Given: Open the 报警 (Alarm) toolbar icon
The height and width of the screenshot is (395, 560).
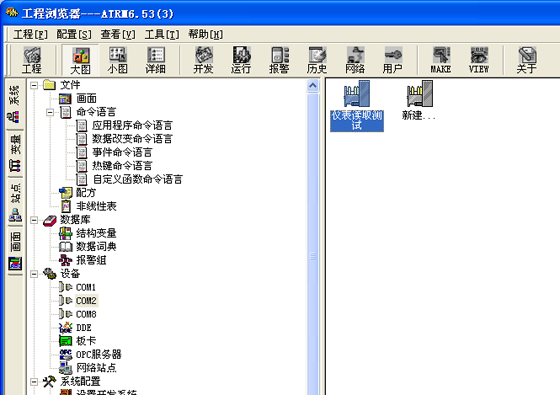Looking at the screenshot, I should coord(279,60).
